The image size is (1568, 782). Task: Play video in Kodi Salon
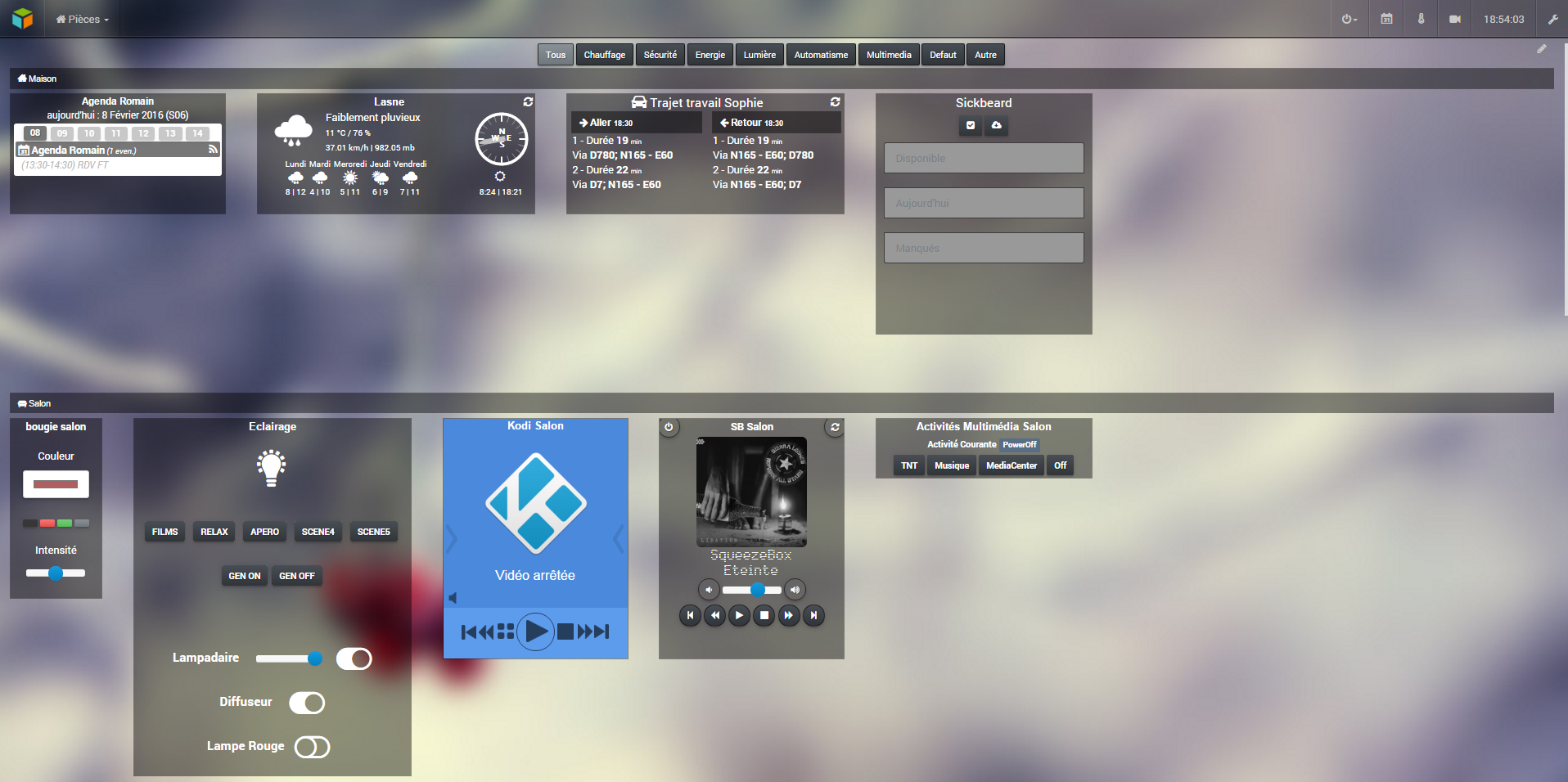(x=536, y=631)
